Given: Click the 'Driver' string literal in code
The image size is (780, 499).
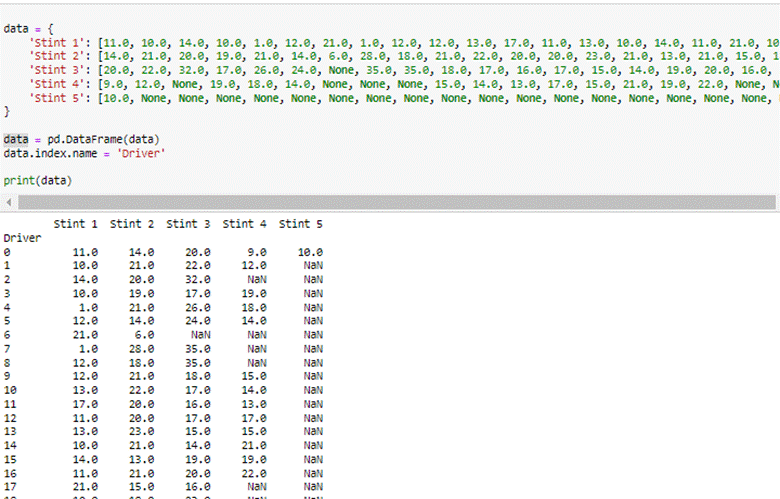Looking at the screenshot, I should point(141,154).
